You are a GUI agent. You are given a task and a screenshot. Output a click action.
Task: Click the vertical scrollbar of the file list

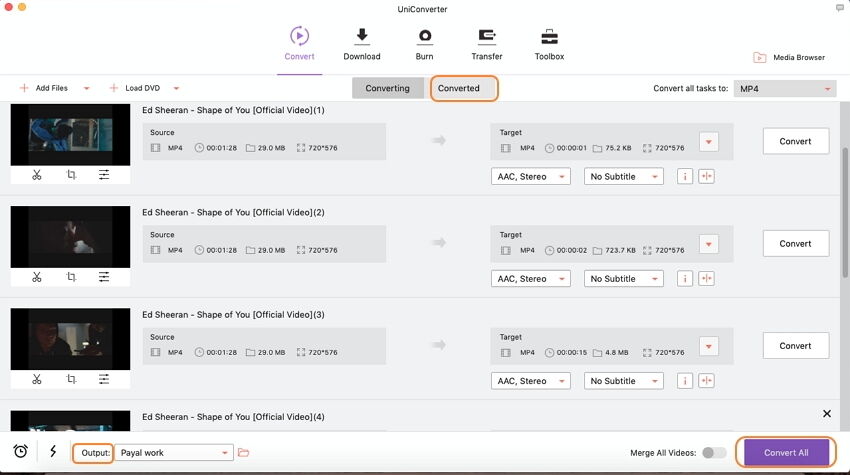[x=844, y=211]
